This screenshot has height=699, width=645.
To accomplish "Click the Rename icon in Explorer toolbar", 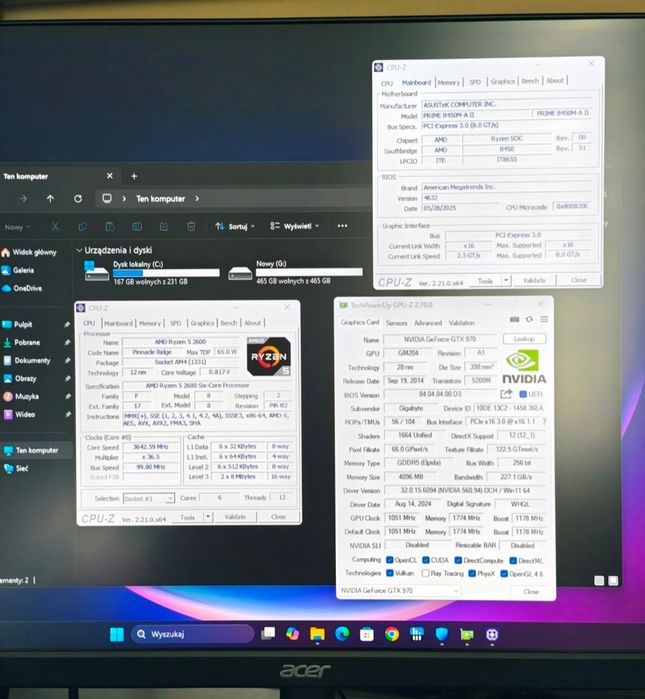I will (137, 226).
